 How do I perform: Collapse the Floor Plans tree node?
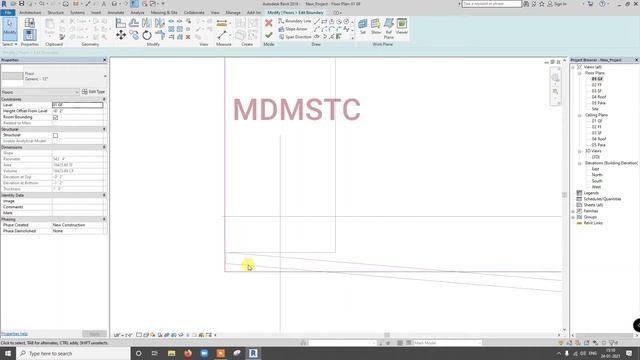tap(580, 73)
